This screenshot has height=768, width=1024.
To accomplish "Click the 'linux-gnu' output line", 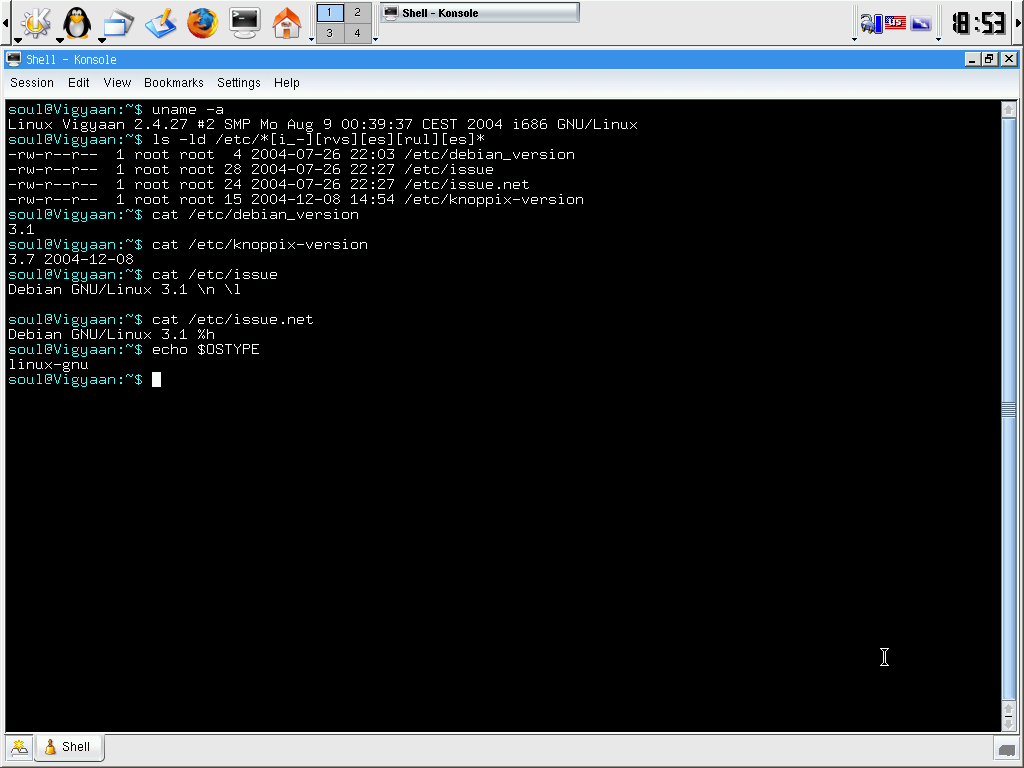I will (x=48, y=364).
